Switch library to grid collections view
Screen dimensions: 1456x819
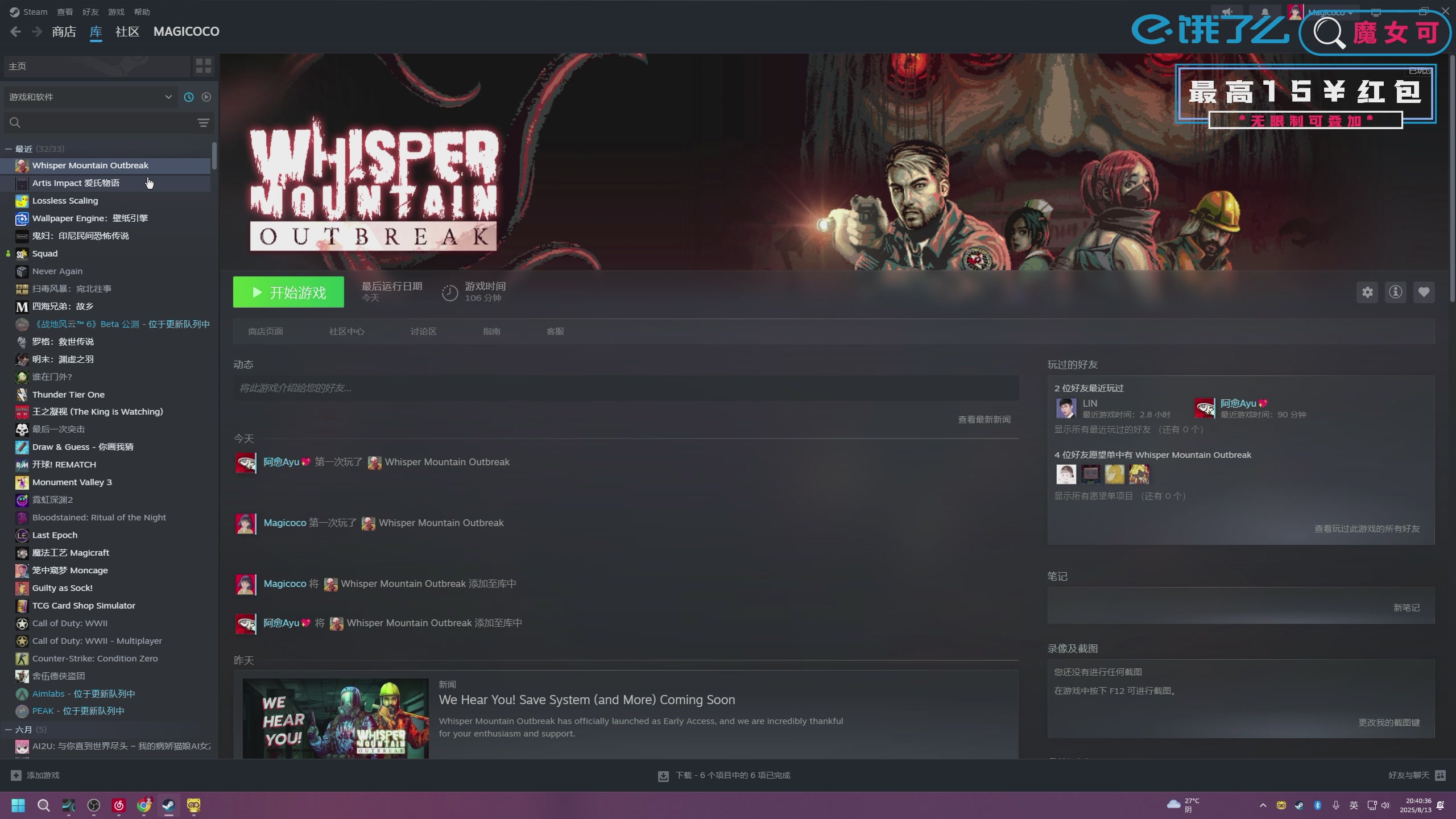[x=203, y=66]
